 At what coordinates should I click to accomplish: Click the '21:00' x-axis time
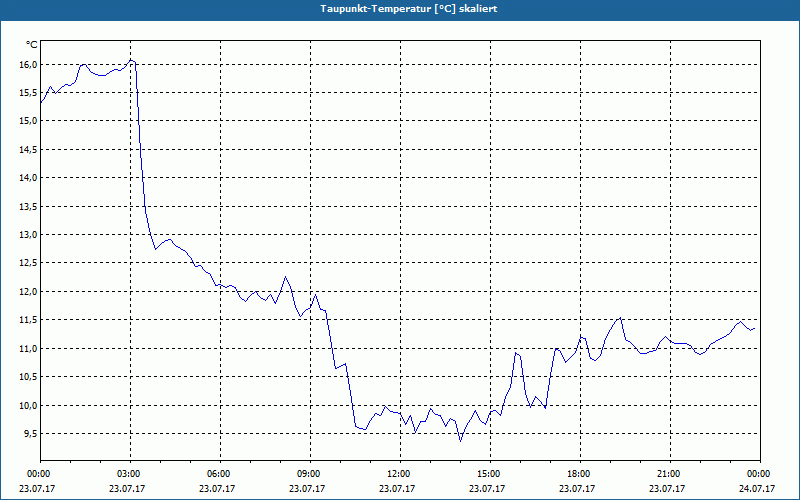click(x=670, y=474)
